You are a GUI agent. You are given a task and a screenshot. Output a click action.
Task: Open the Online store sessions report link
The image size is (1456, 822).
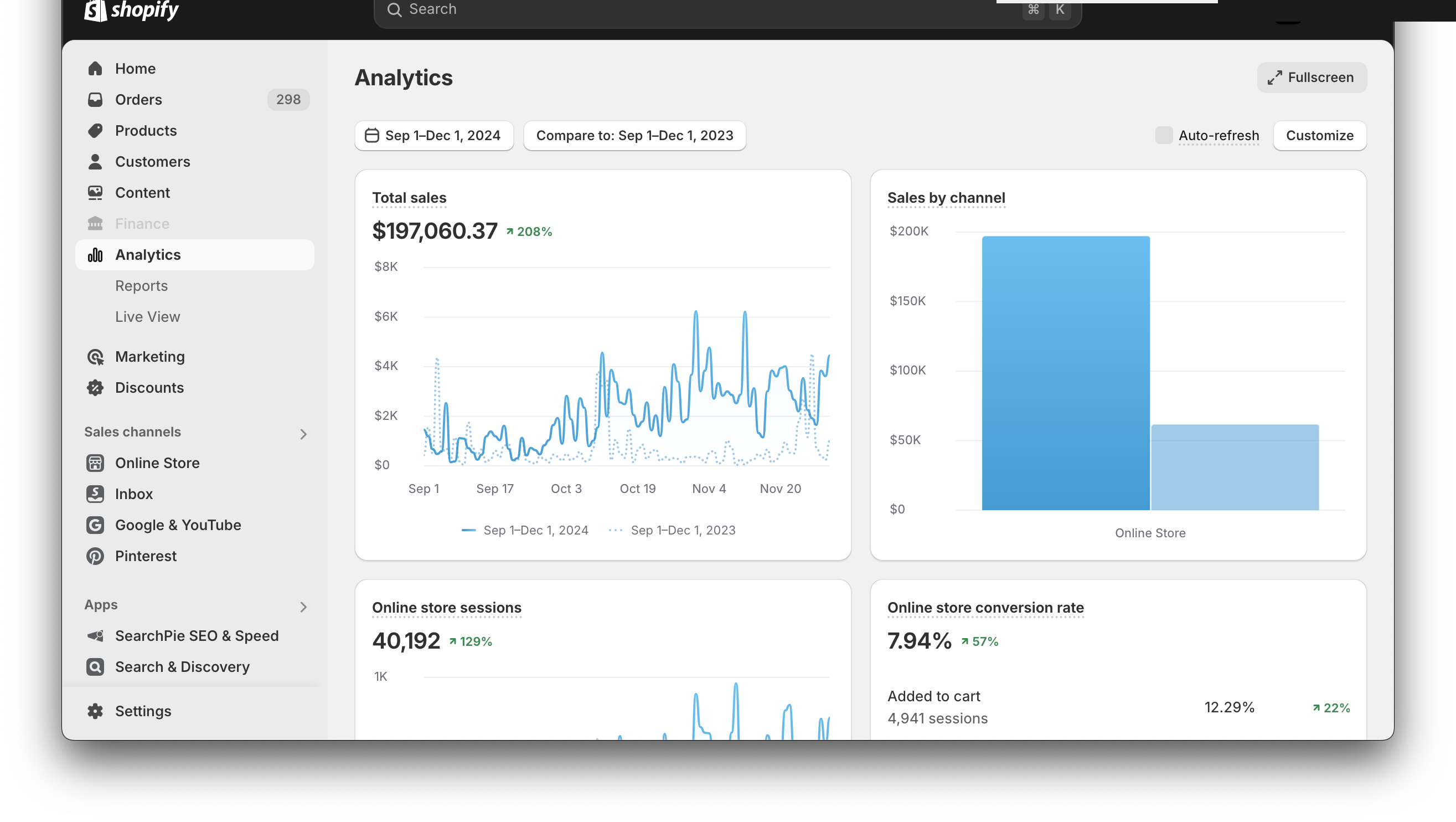(x=447, y=608)
